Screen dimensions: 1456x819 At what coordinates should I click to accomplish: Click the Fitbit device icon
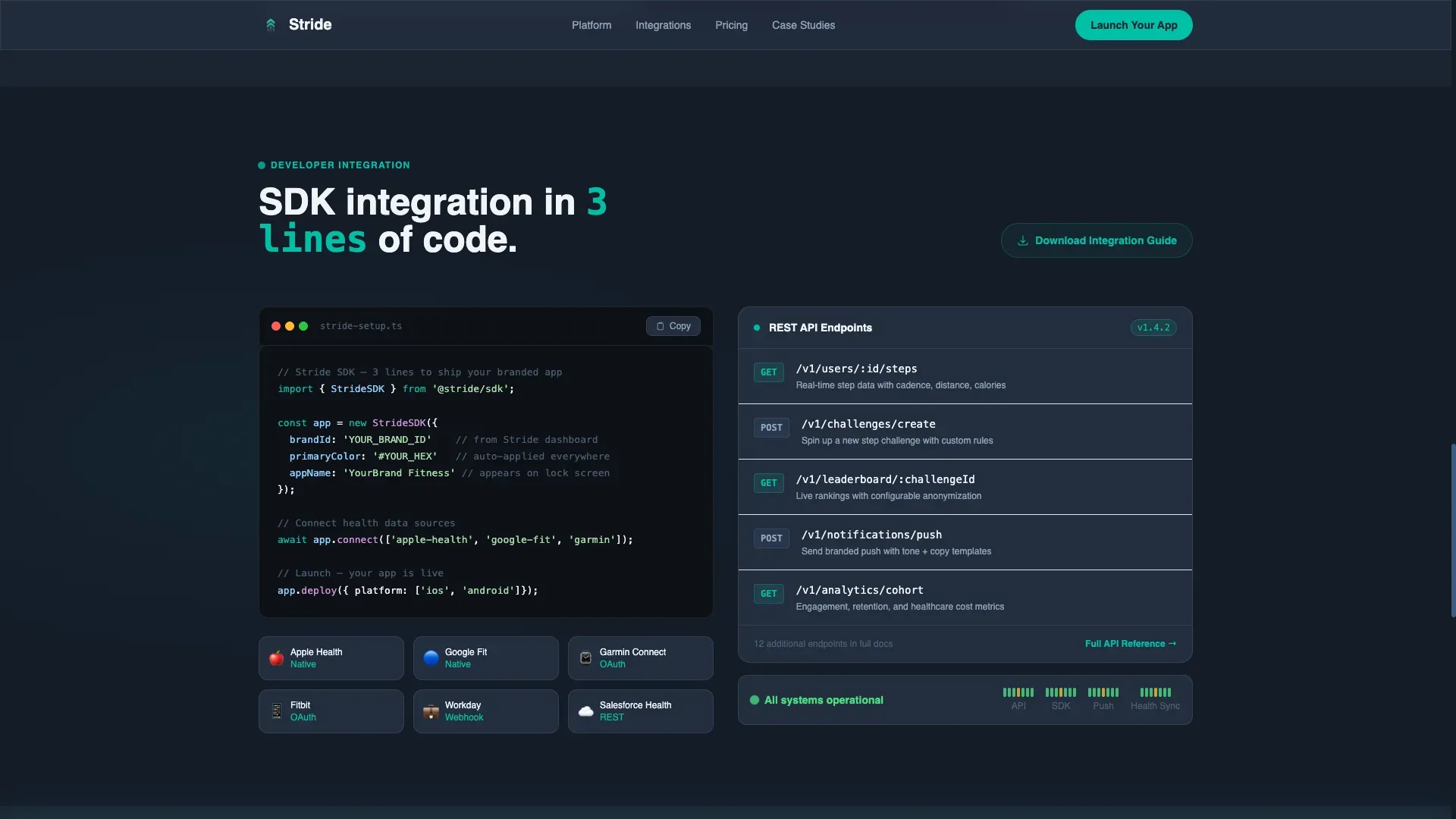point(277,711)
